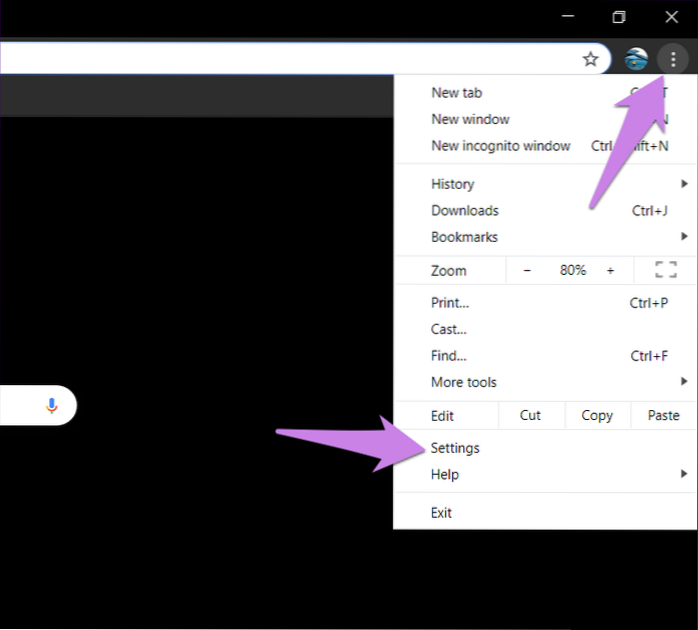The height and width of the screenshot is (630, 698).
Task: Open Settings from the menu
Action: point(455,448)
